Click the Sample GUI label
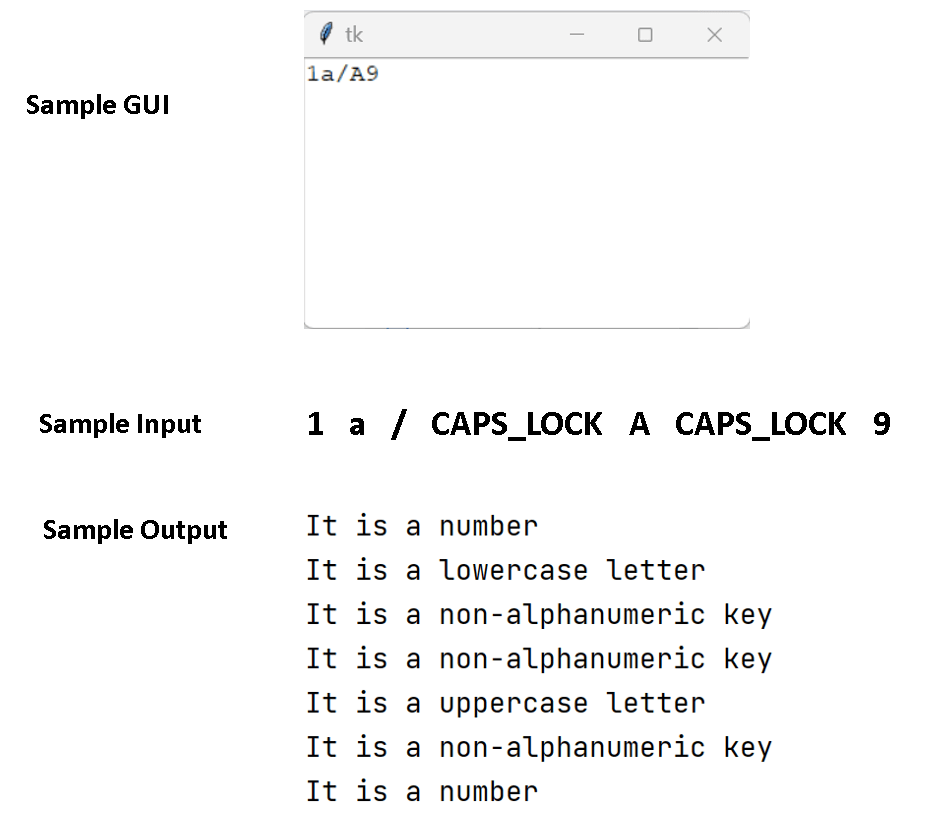This screenshot has height=827, width=926. tap(97, 105)
